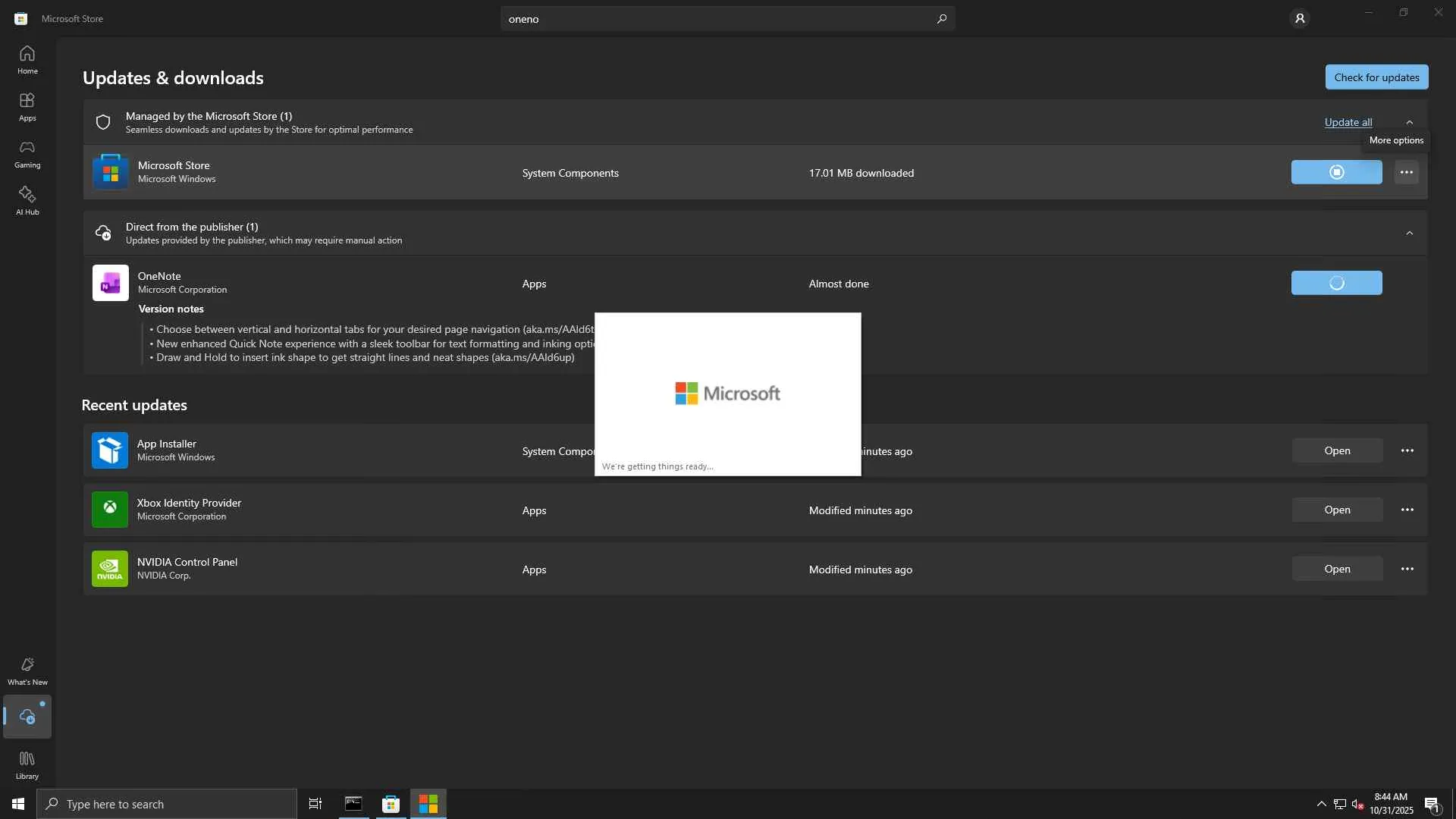1456x819 pixels.
Task: Open the Library sidebar icon
Action: click(27, 764)
